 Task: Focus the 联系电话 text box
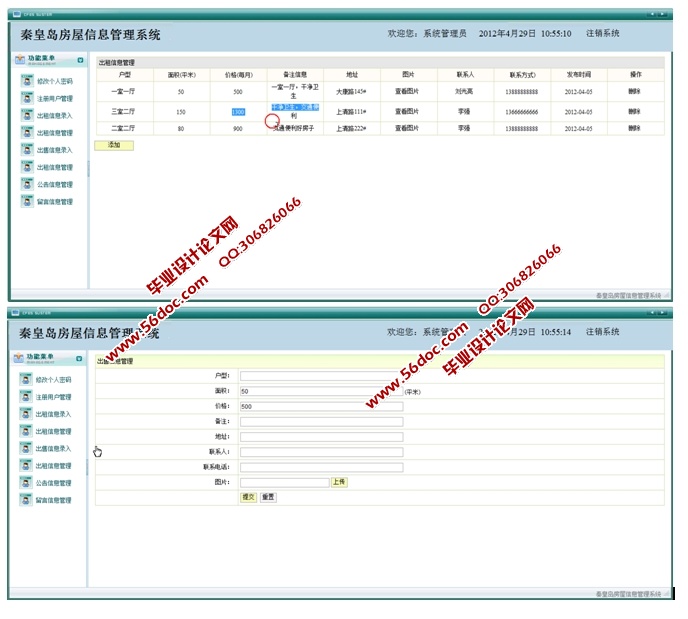tap(321, 467)
